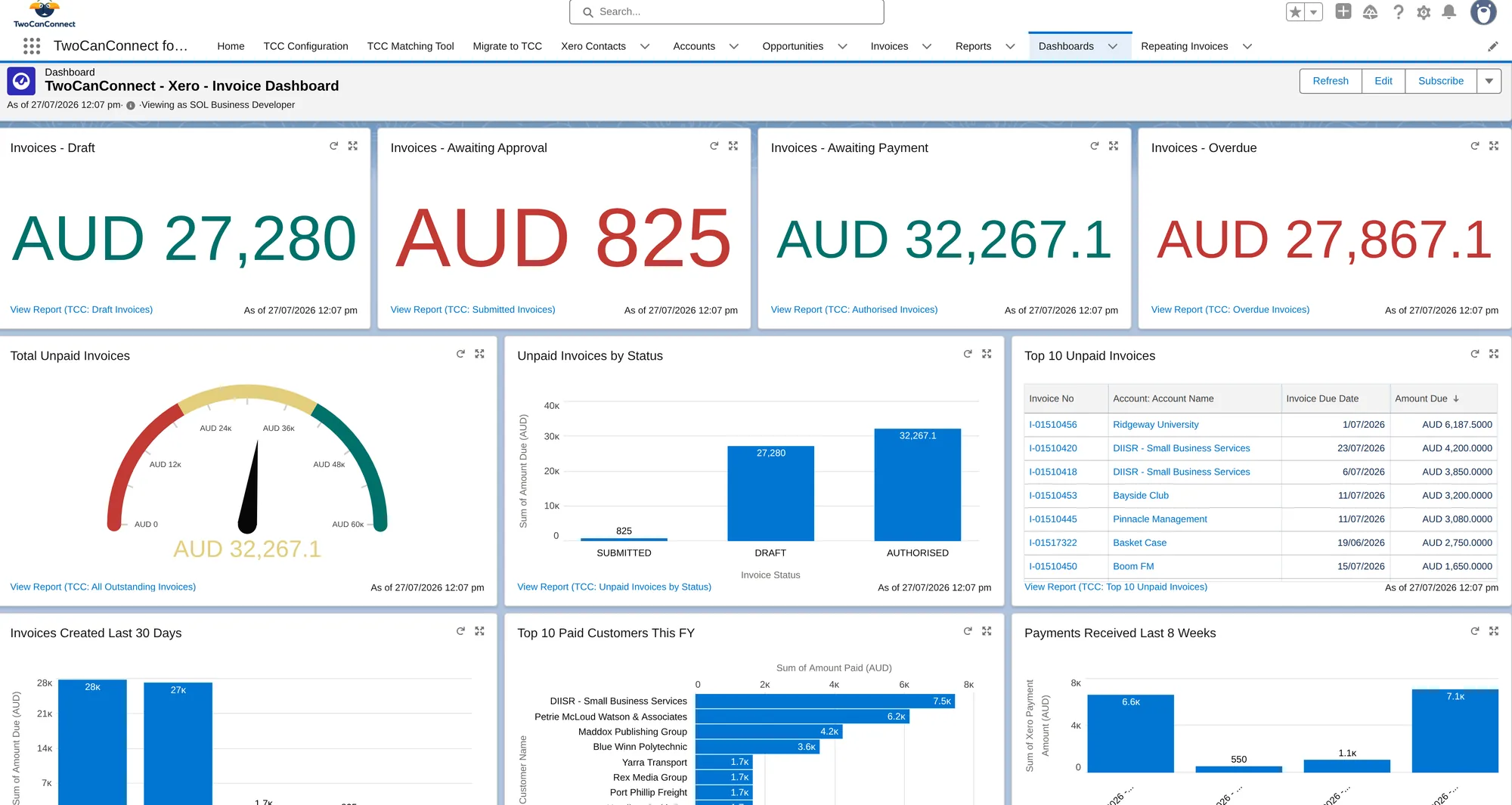
Task: Open the Accounts tab dropdown chevron
Action: (733, 46)
